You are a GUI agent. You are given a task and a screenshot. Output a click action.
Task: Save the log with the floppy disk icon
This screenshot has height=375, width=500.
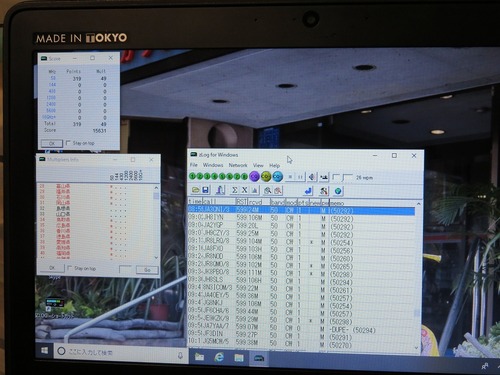point(205,190)
